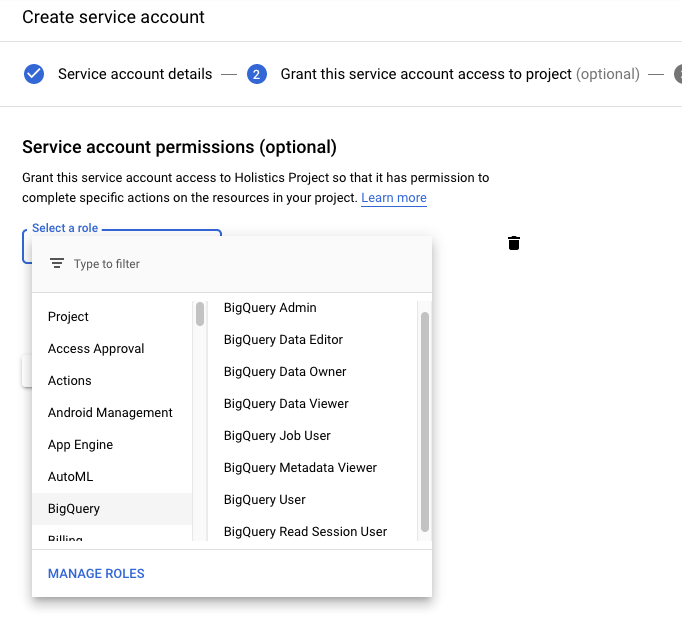This screenshot has height=617, width=682.
Task: Click the filter icon in search box
Action: click(x=57, y=264)
